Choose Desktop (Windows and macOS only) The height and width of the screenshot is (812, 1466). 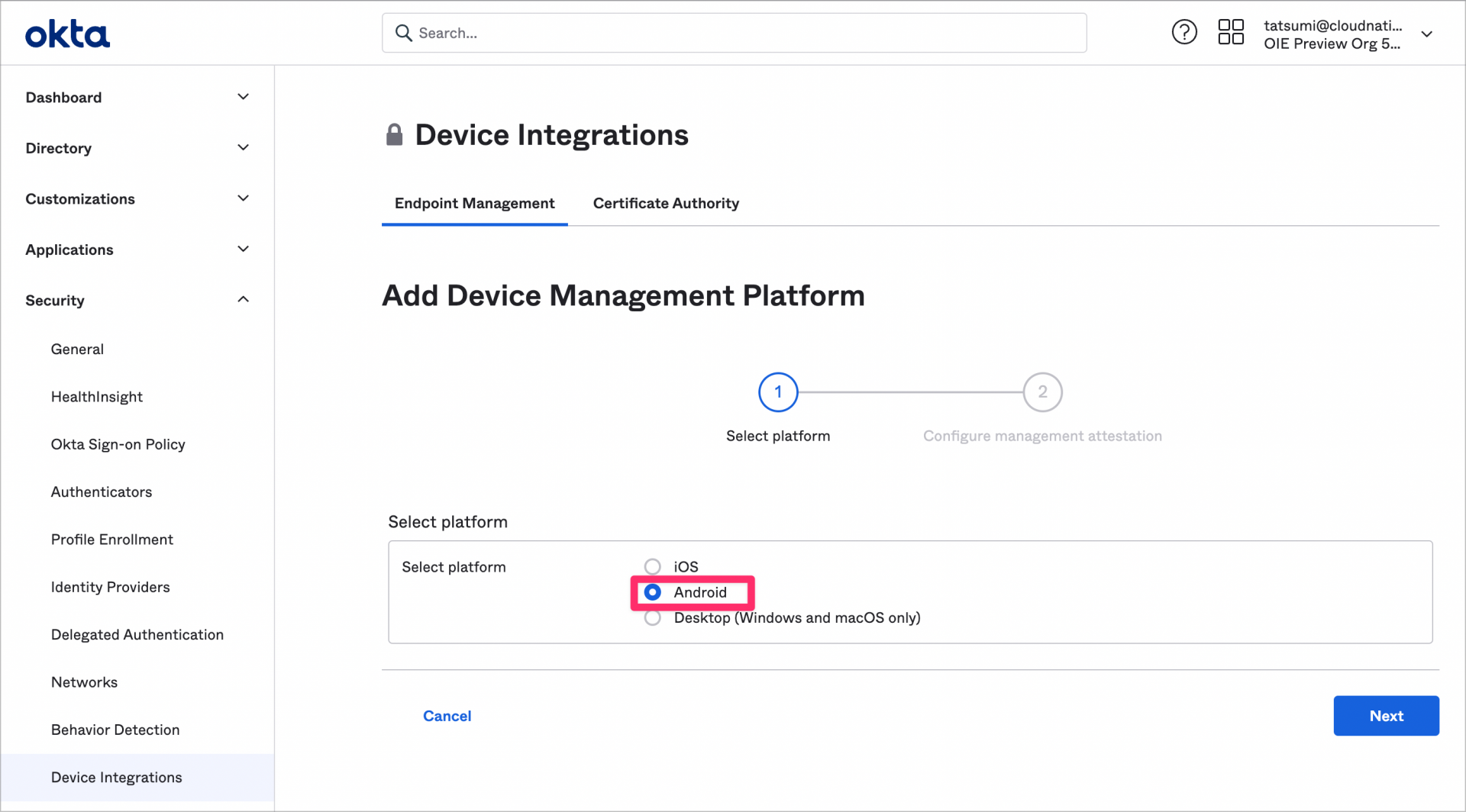point(652,617)
